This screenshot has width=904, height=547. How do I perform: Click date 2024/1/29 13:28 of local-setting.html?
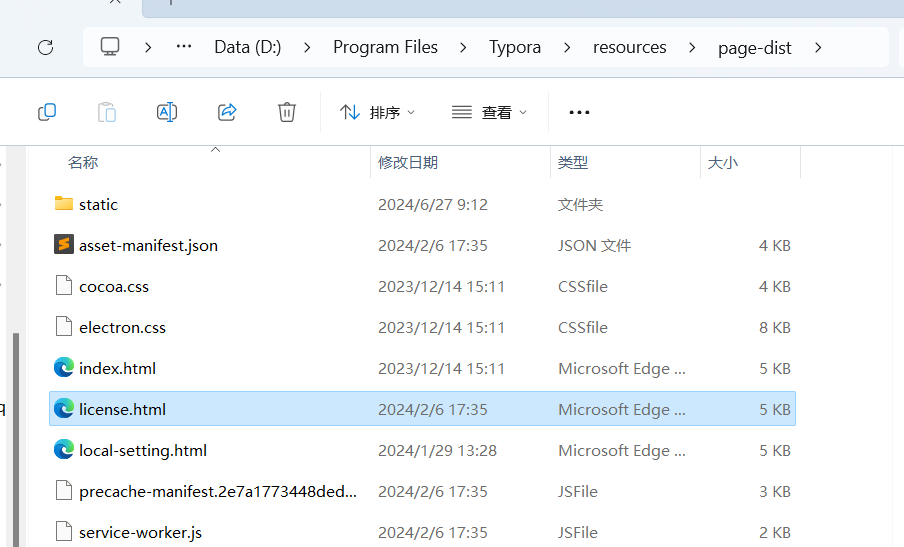pyautogui.click(x=437, y=450)
